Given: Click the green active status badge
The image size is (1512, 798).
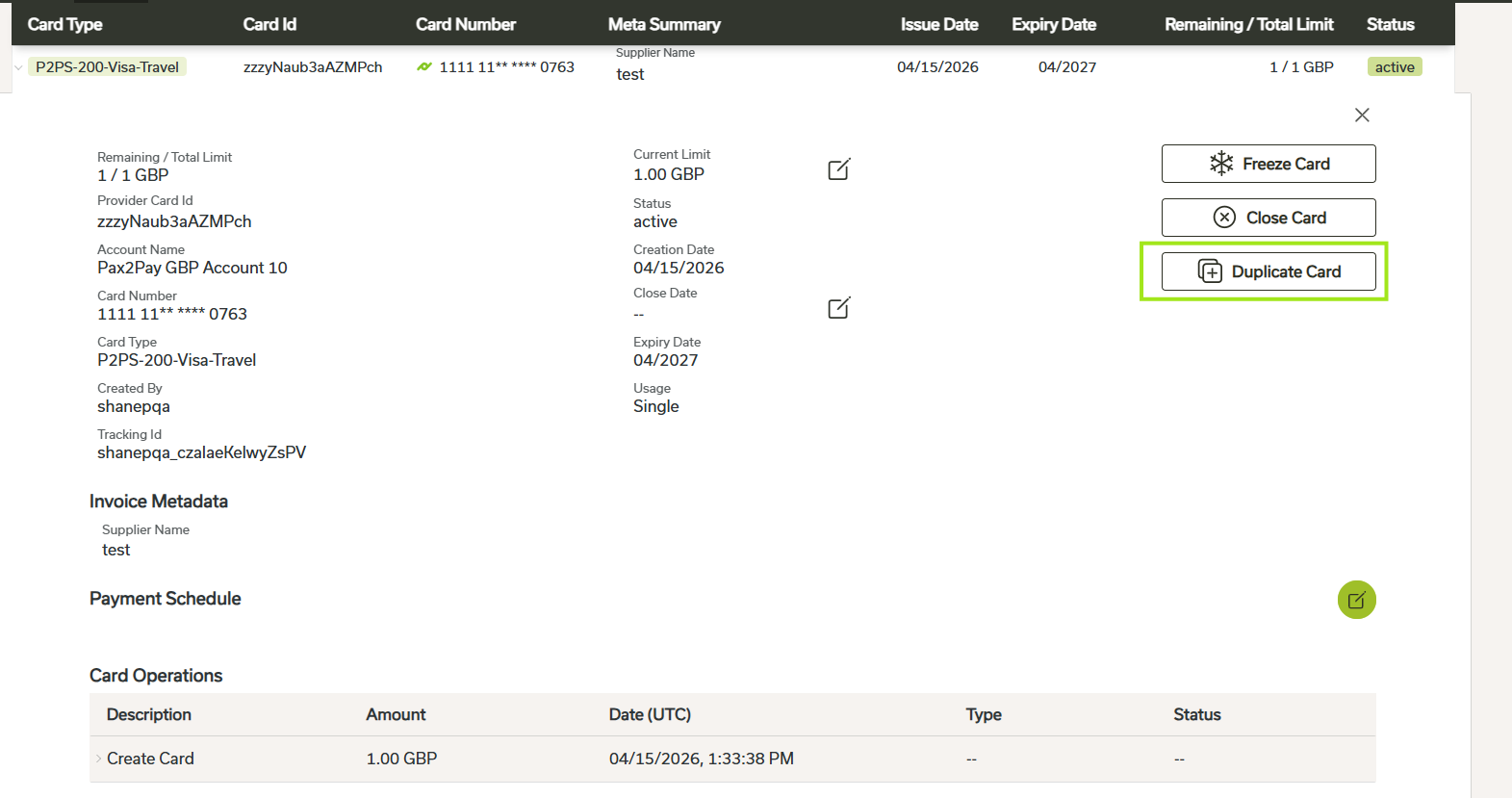Looking at the screenshot, I should (x=1394, y=67).
